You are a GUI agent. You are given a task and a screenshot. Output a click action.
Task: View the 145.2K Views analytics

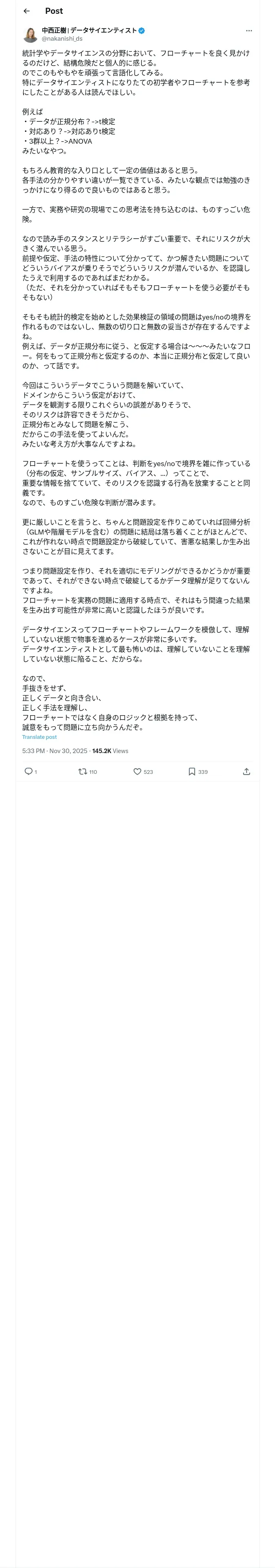[x=110, y=751]
